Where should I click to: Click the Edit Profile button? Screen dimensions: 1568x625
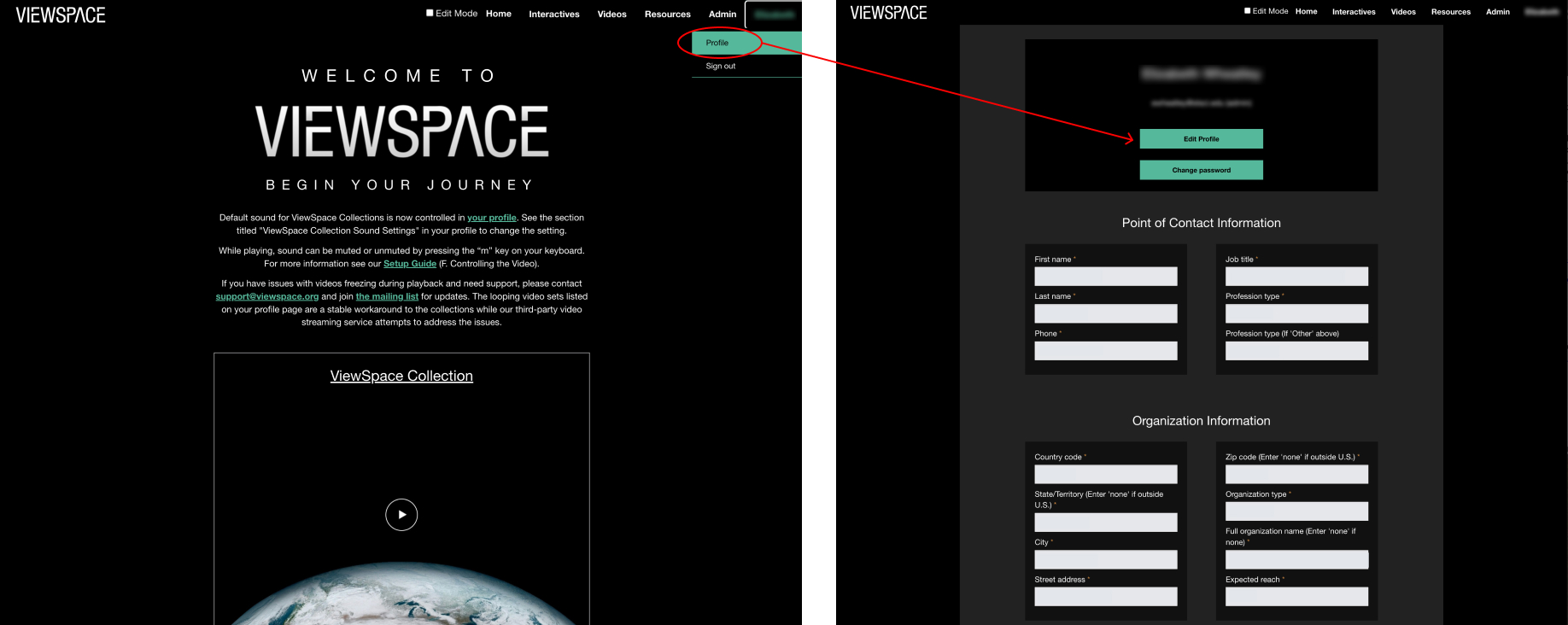tap(1201, 139)
